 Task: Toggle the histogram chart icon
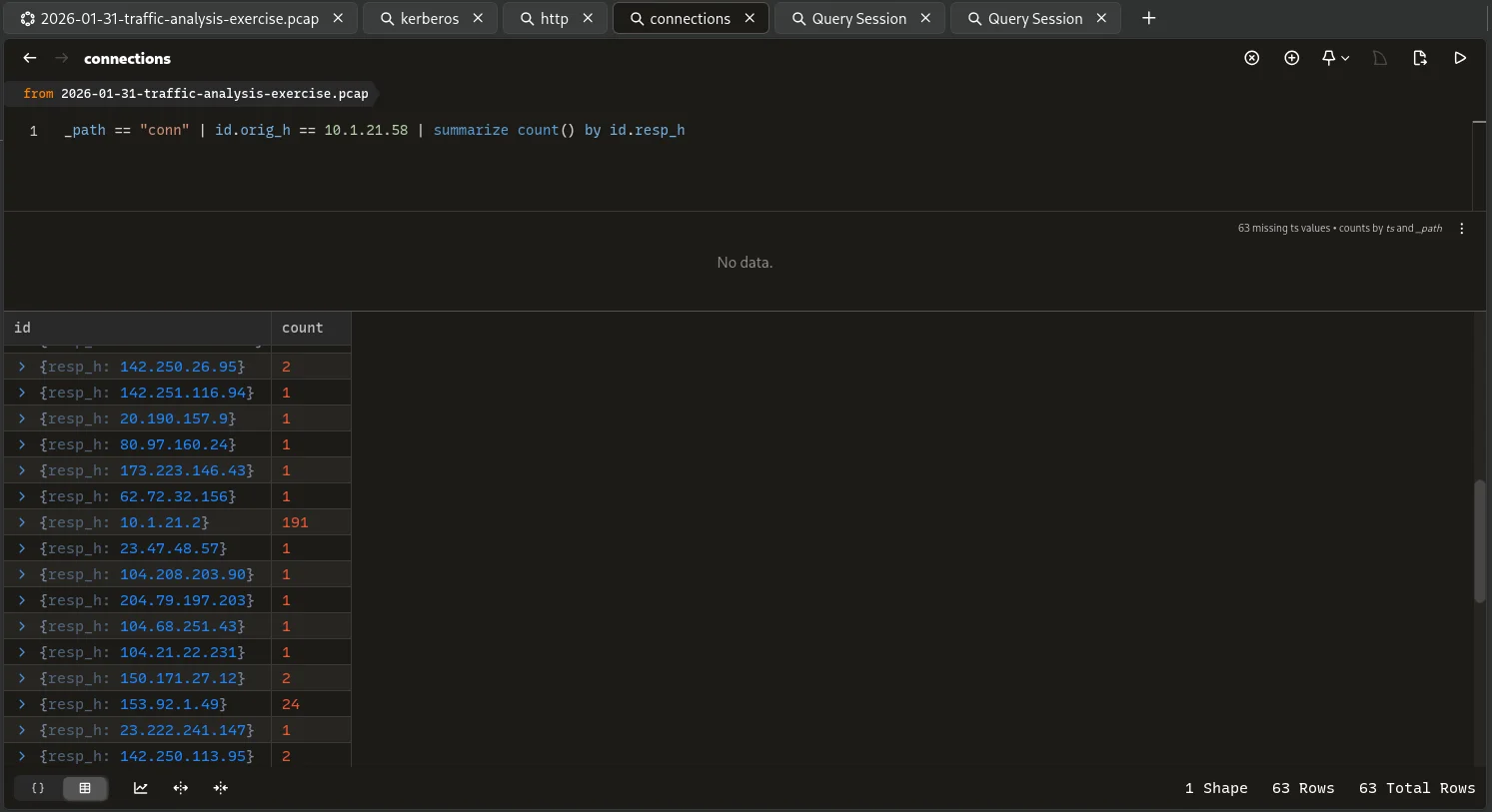tap(141, 788)
